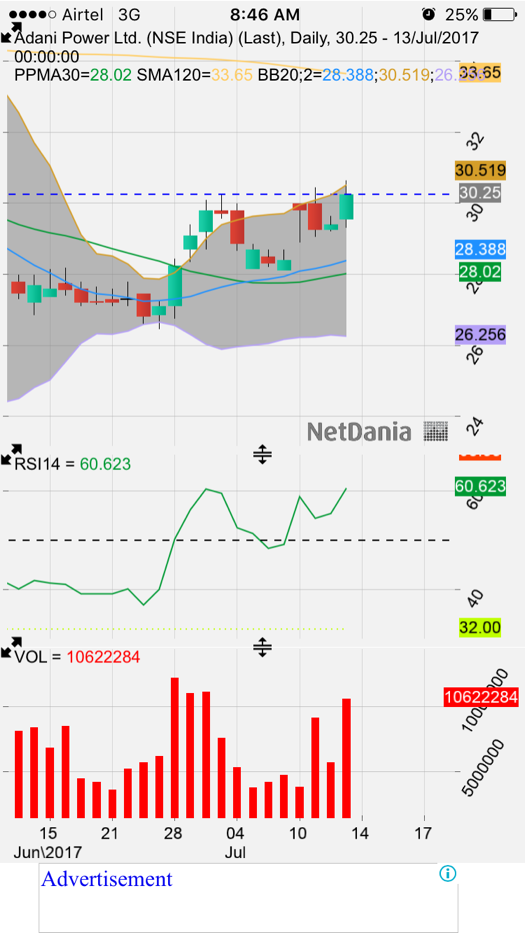Select the 28.388 BB middle price label

[x=480, y=249]
